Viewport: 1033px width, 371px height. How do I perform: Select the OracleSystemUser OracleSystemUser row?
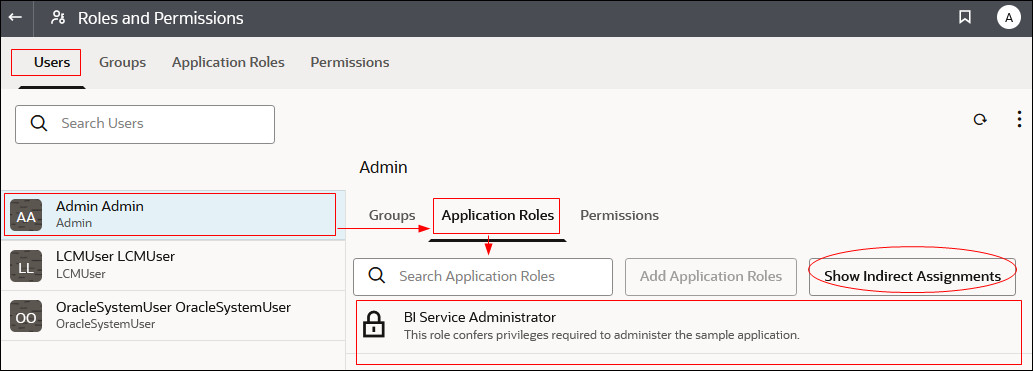[x=172, y=316]
